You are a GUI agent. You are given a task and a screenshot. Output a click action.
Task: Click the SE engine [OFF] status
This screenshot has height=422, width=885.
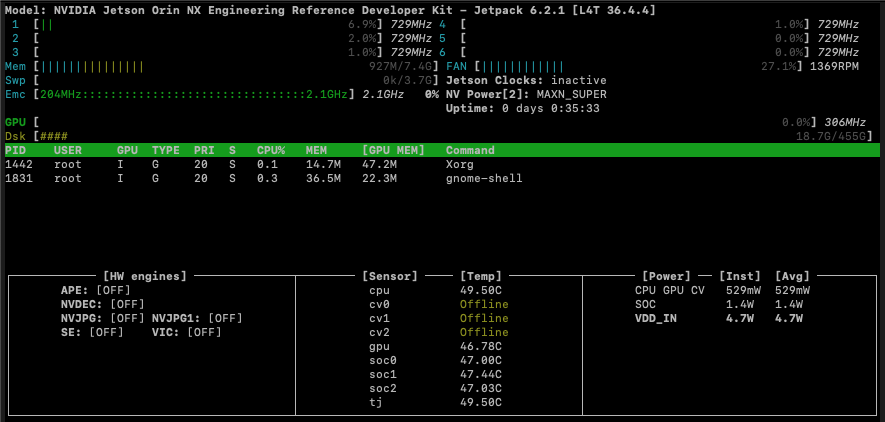106,332
